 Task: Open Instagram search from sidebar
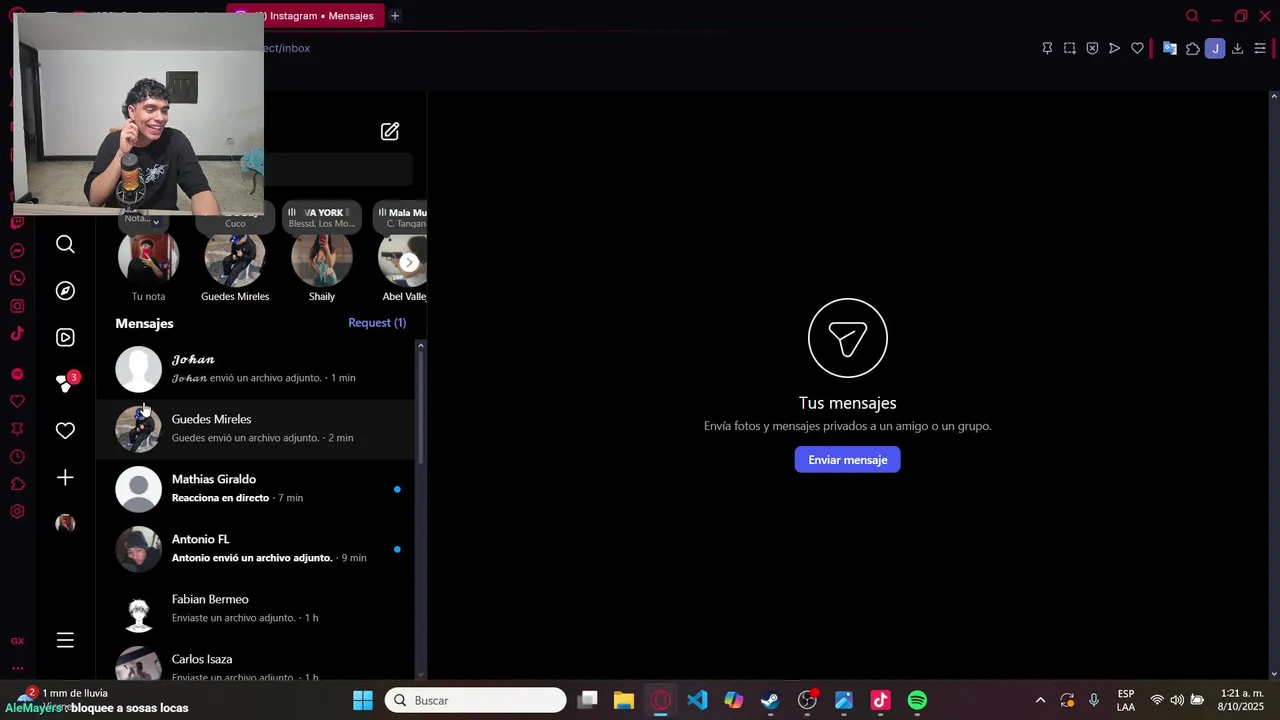click(65, 244)
